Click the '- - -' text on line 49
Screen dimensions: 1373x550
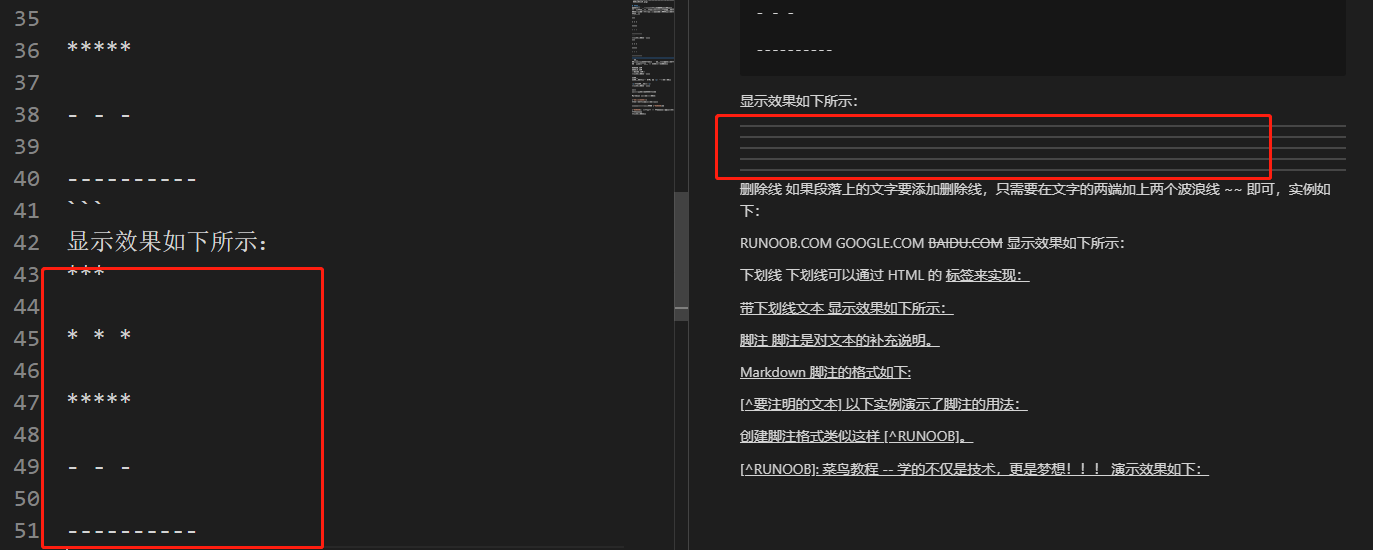[x=99, y=467]
